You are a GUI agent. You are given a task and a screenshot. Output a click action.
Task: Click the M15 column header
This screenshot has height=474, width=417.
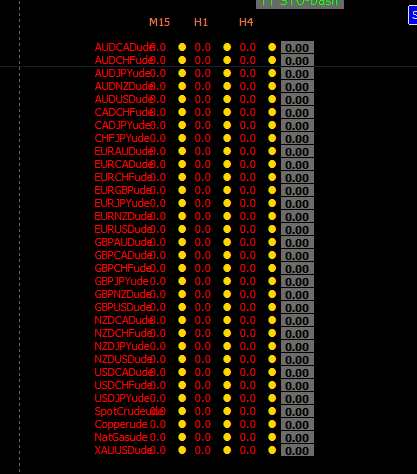(x=159, y=22)
